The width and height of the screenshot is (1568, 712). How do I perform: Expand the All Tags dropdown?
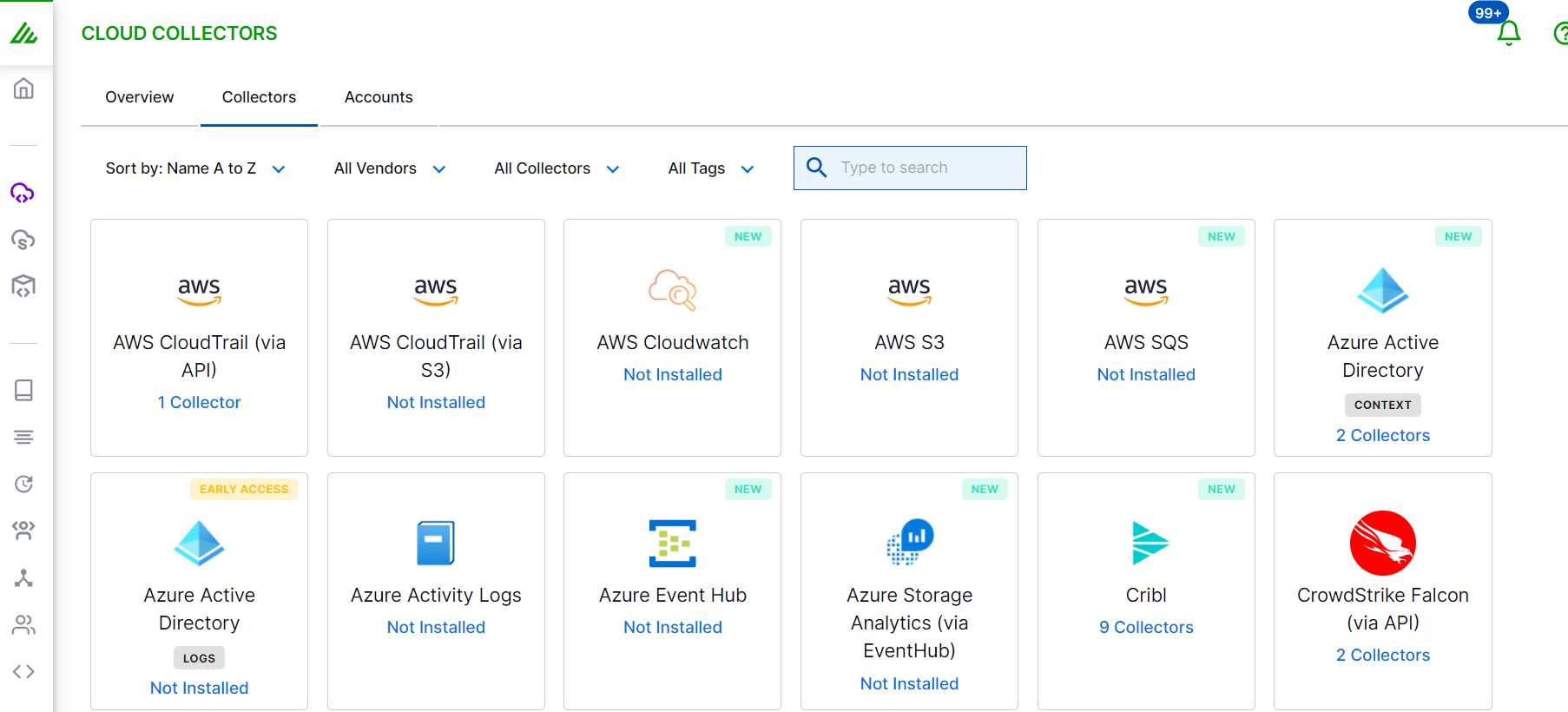pos(711,168)
